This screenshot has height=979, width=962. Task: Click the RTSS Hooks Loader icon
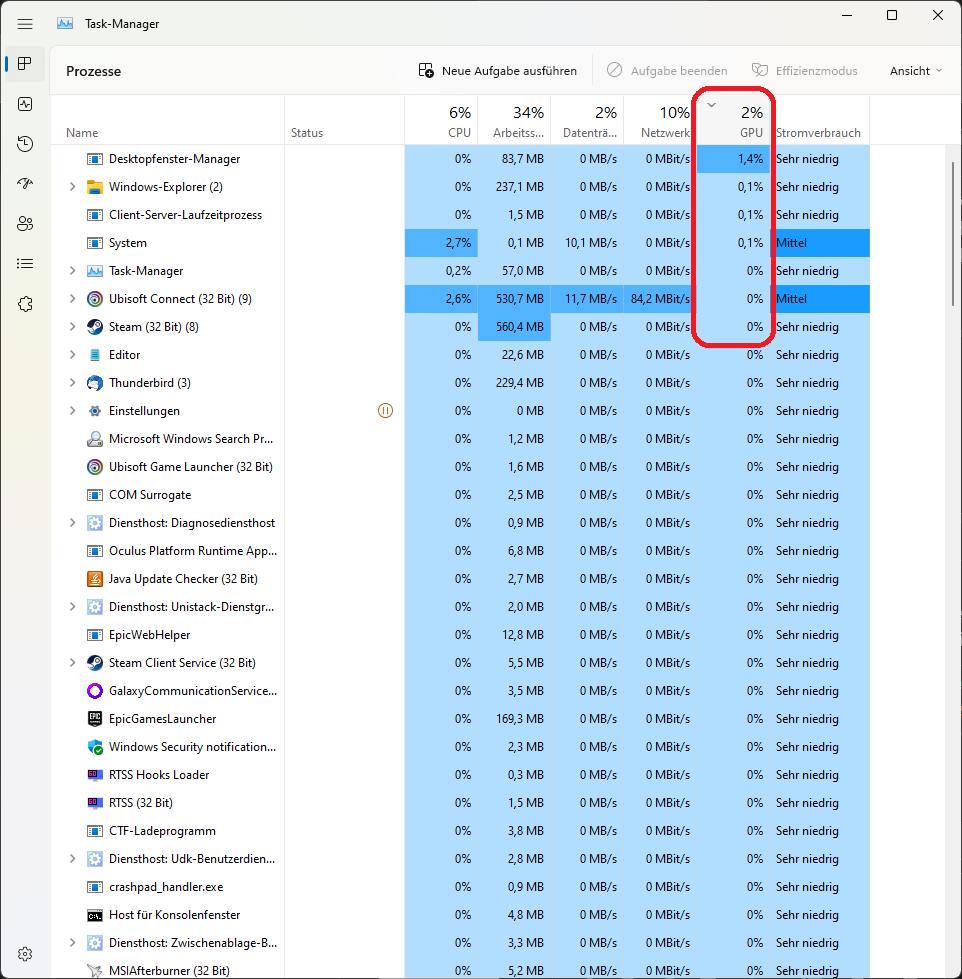tap(95, 775)
